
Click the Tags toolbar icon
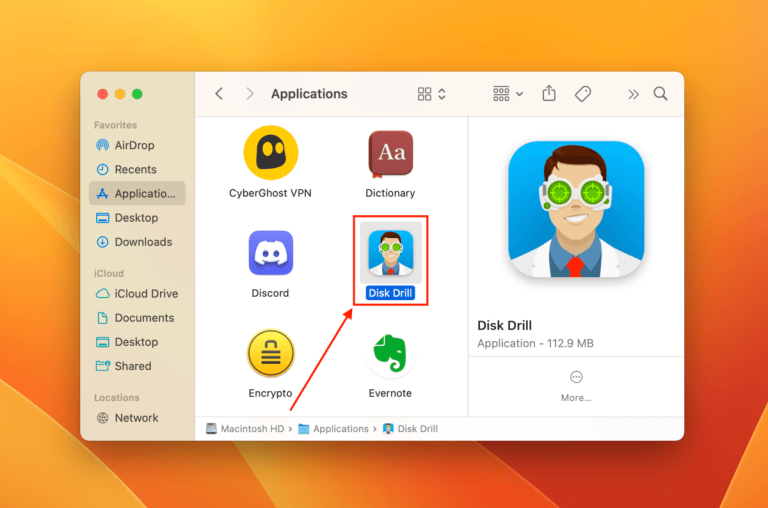tap(583, 94)
